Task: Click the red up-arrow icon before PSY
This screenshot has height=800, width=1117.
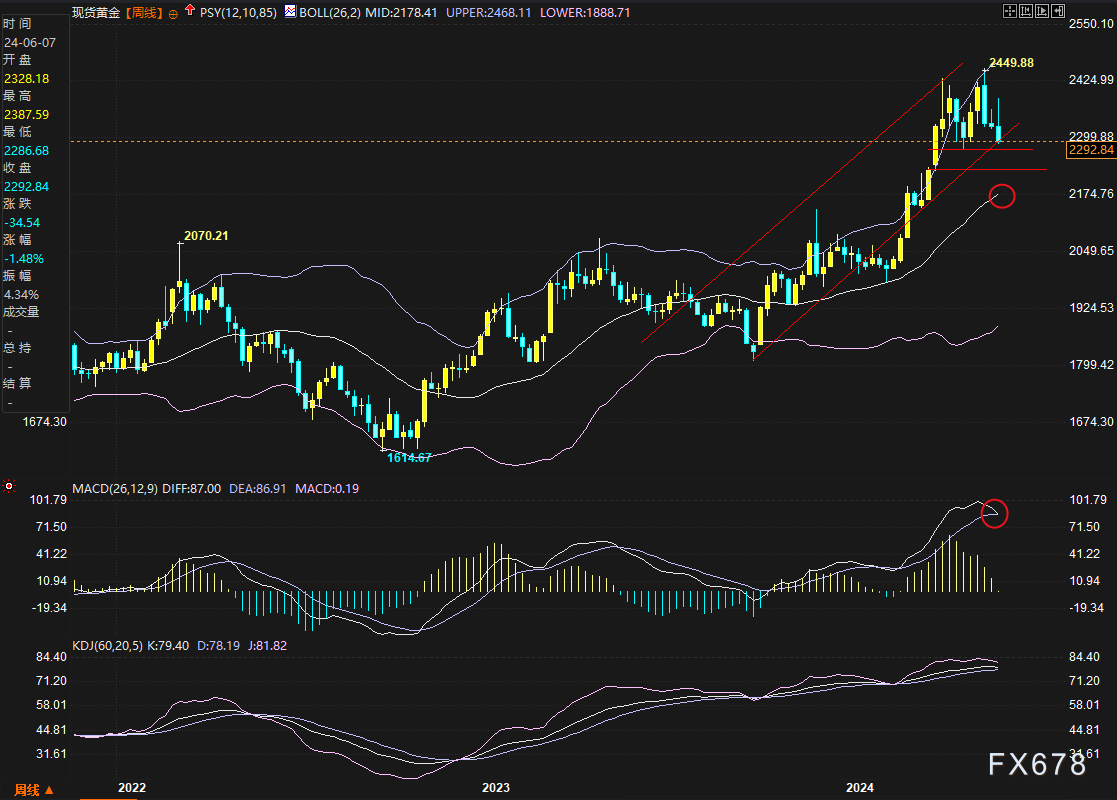Action: [x=190, y=12]
